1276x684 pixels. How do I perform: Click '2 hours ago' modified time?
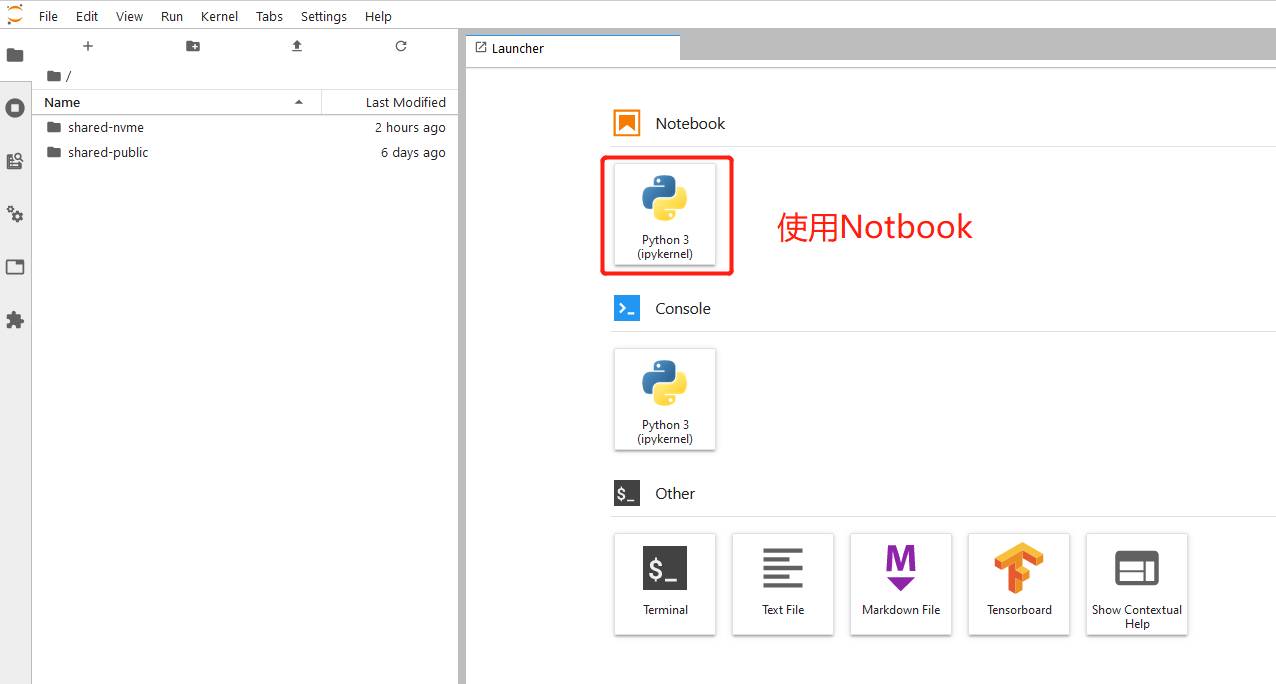pos(410,127)
